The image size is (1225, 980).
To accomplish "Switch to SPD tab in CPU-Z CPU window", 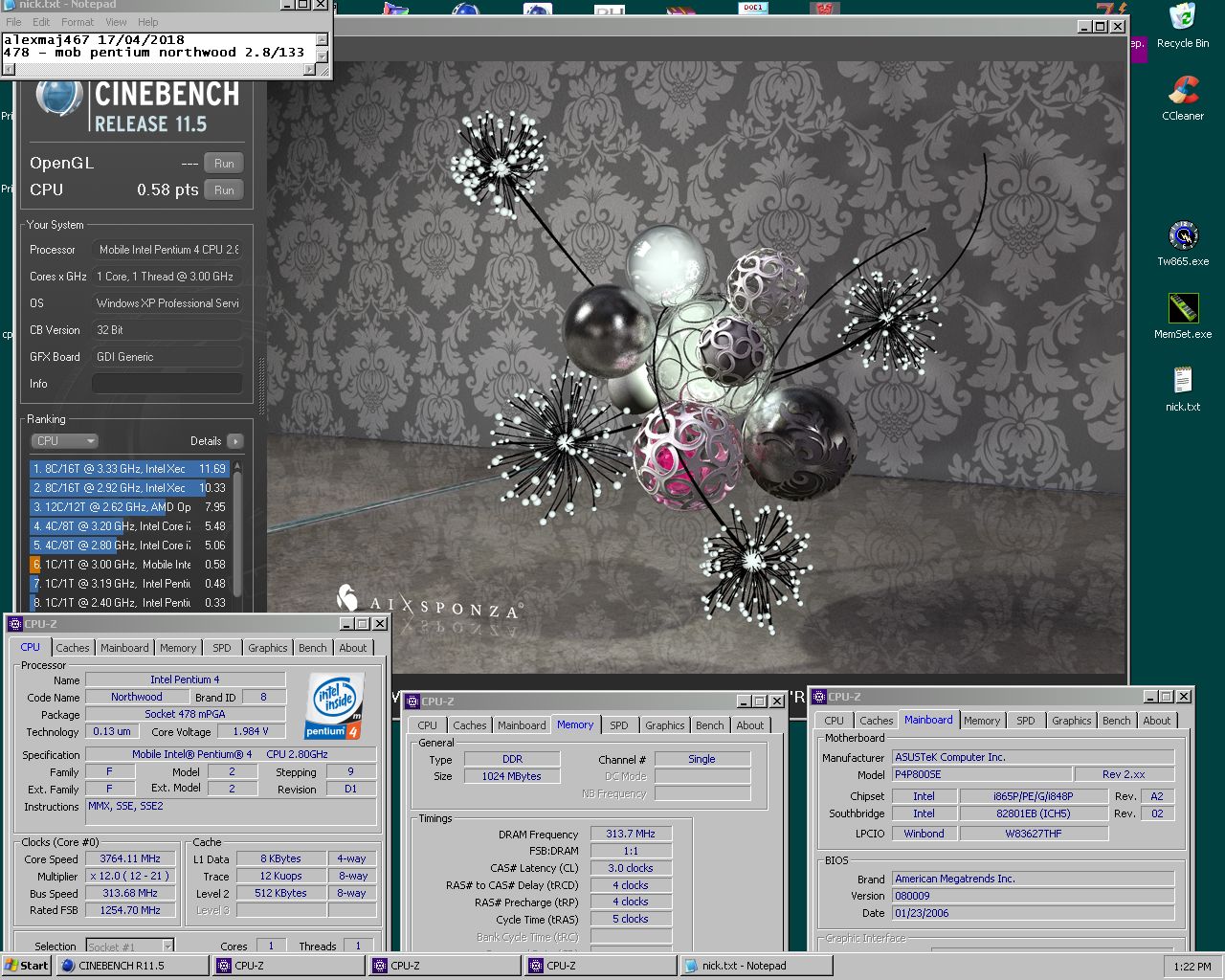I will click(x=222, y=648).
